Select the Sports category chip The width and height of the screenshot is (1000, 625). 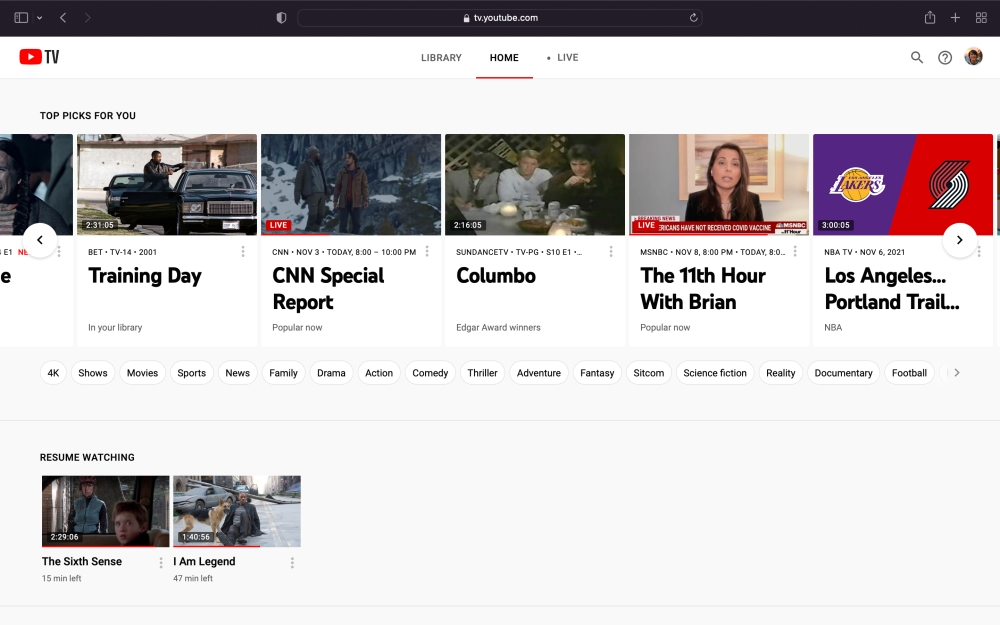tap(191, 373)
